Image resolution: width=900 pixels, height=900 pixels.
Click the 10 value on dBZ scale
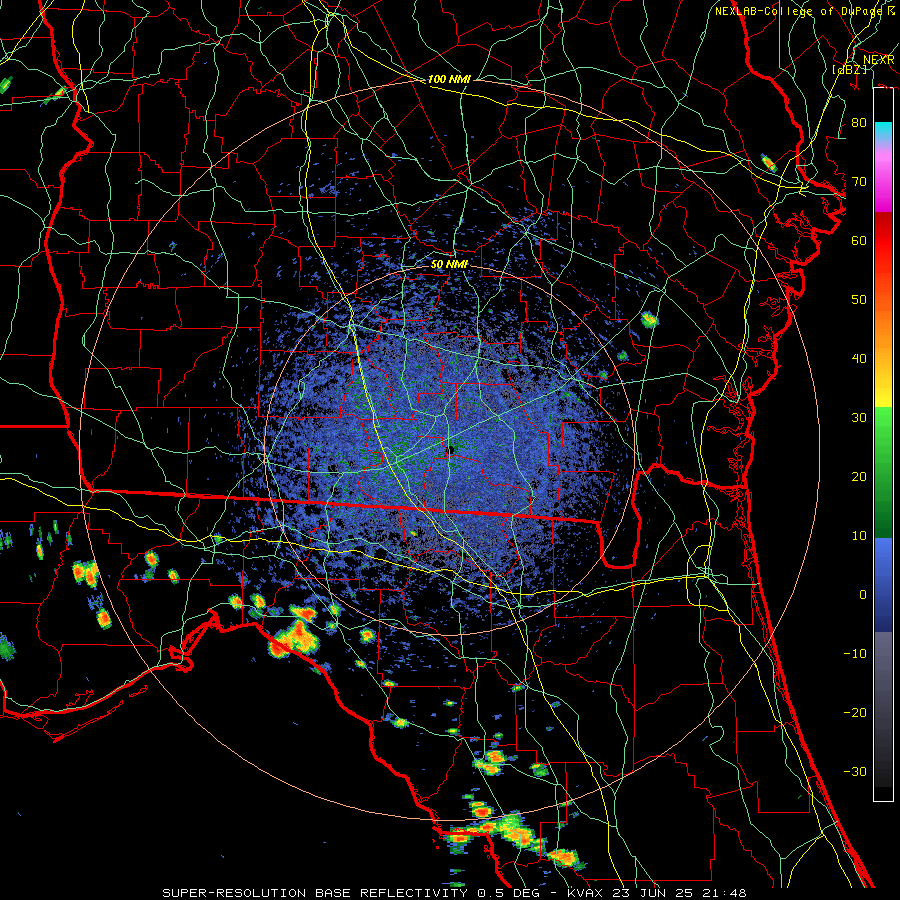(x=859, y=536)
